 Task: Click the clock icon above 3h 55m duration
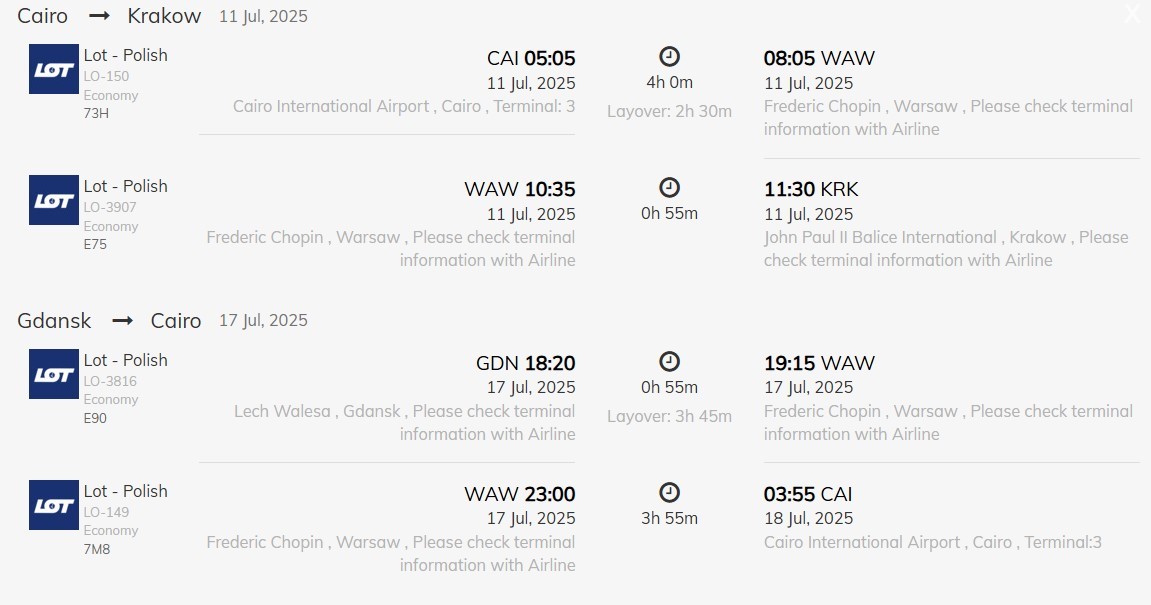[x=670, y=492]
